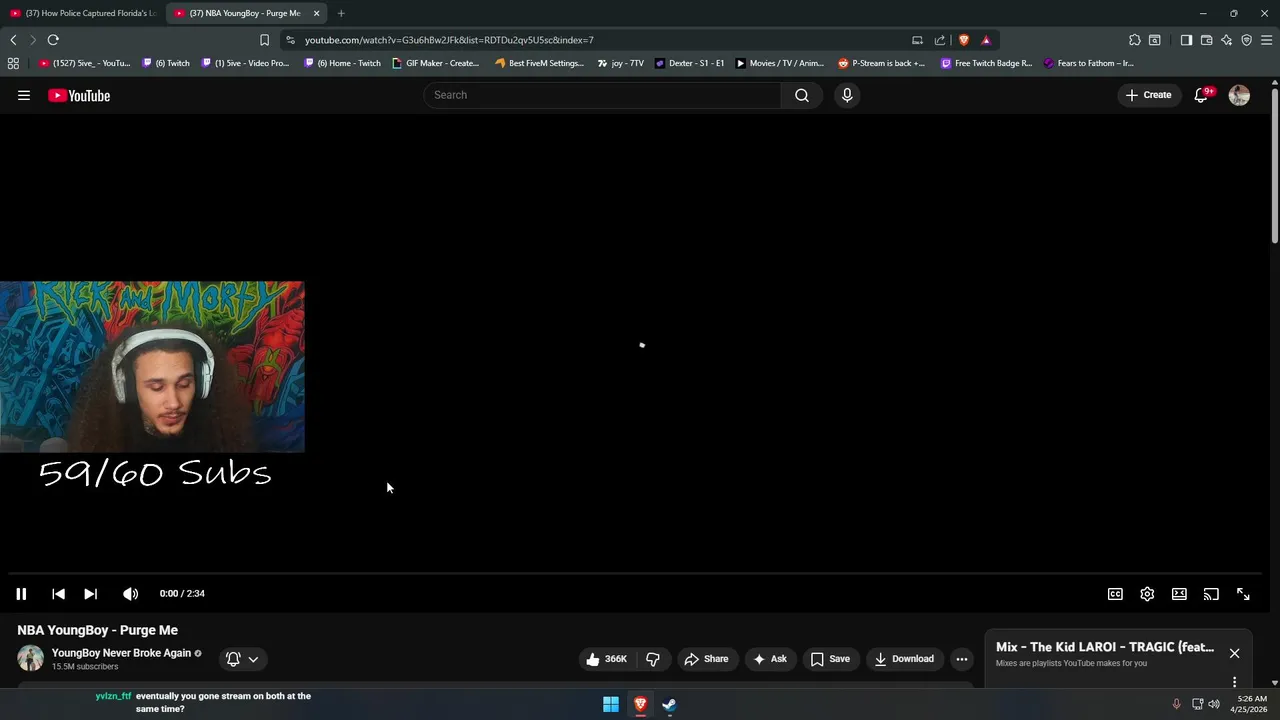Expand the subscription notification bell dropdown
The height and width of the screenshot is (720, 1280).
click(x=242, y=659)
